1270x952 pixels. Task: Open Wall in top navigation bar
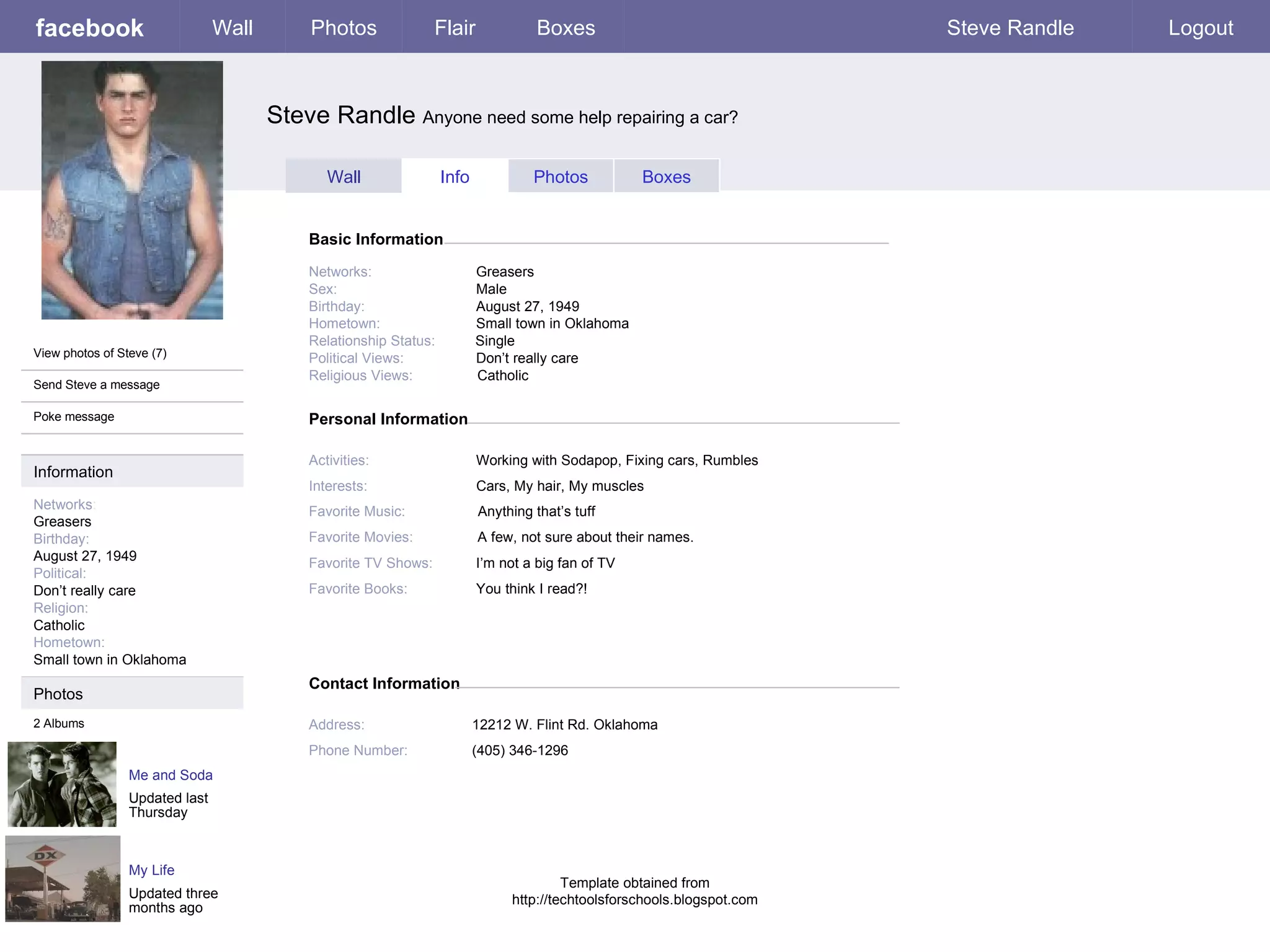(232, 28)
